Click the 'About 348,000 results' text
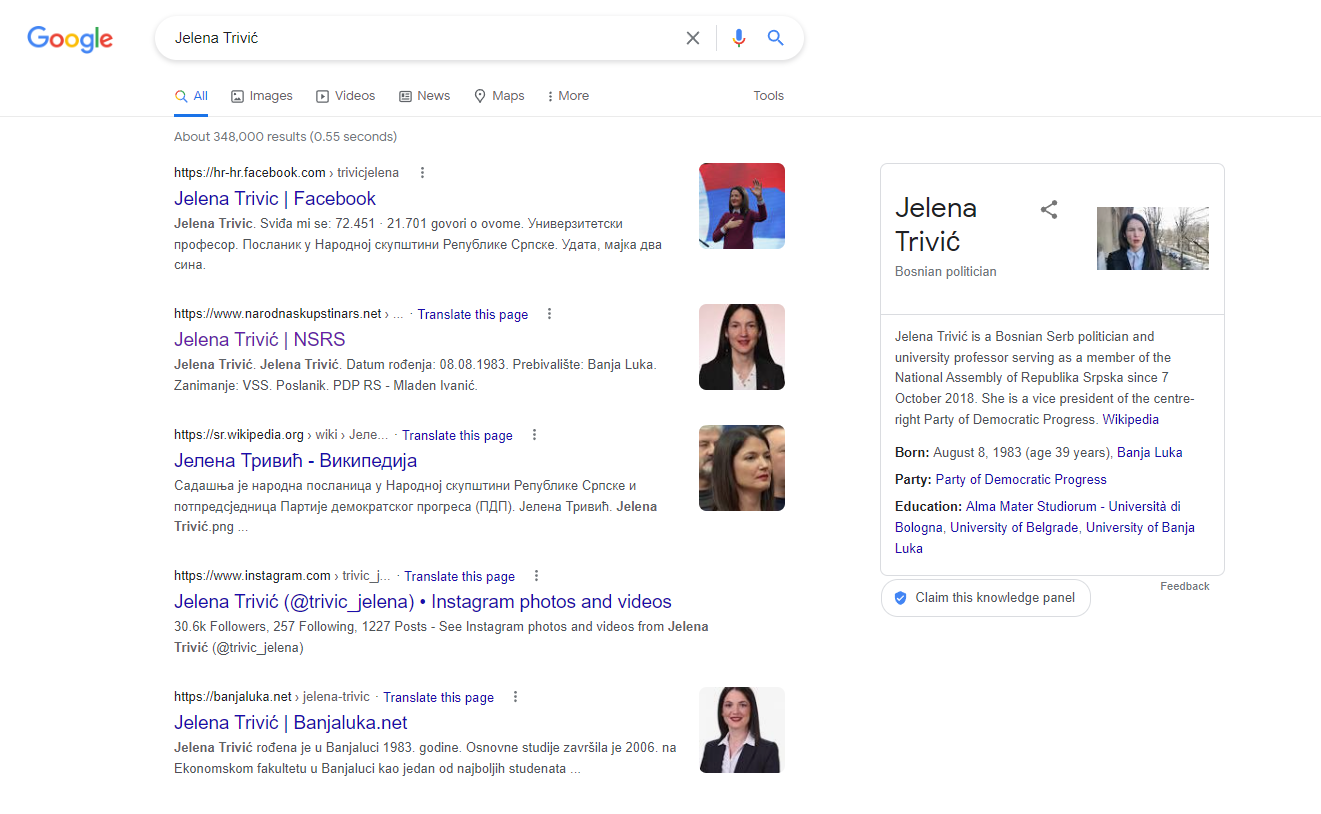 click(x=285, y=136)
